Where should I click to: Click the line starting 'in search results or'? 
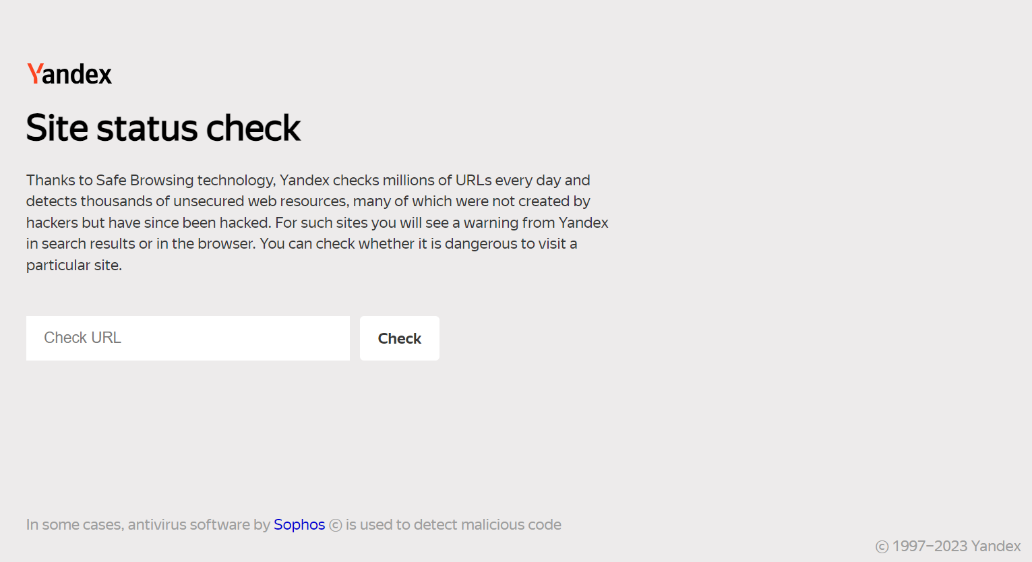302,243
